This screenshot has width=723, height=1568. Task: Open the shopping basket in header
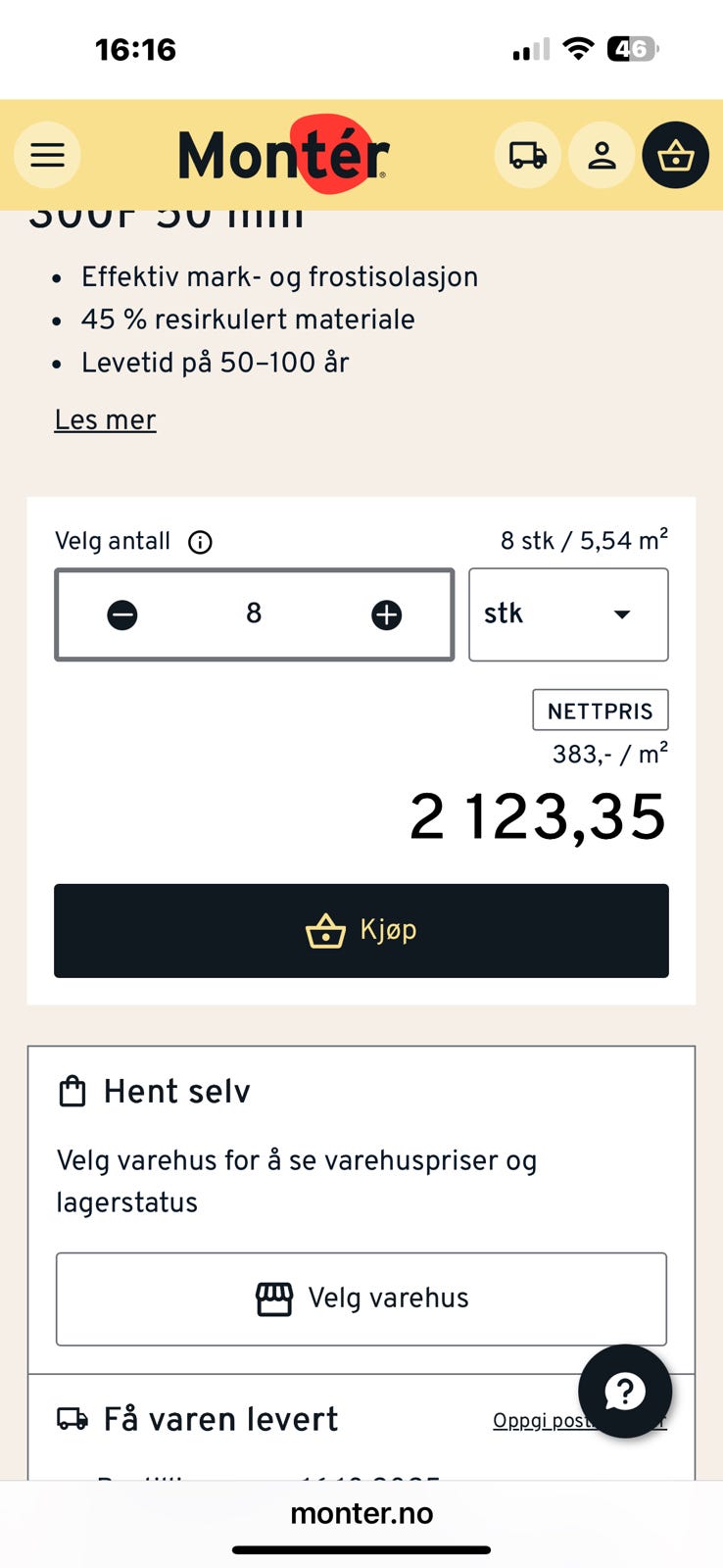[676, 155]
